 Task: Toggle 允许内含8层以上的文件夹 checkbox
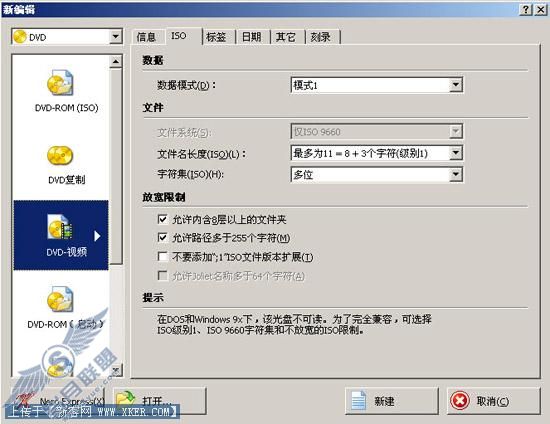(x=162, y=220)
